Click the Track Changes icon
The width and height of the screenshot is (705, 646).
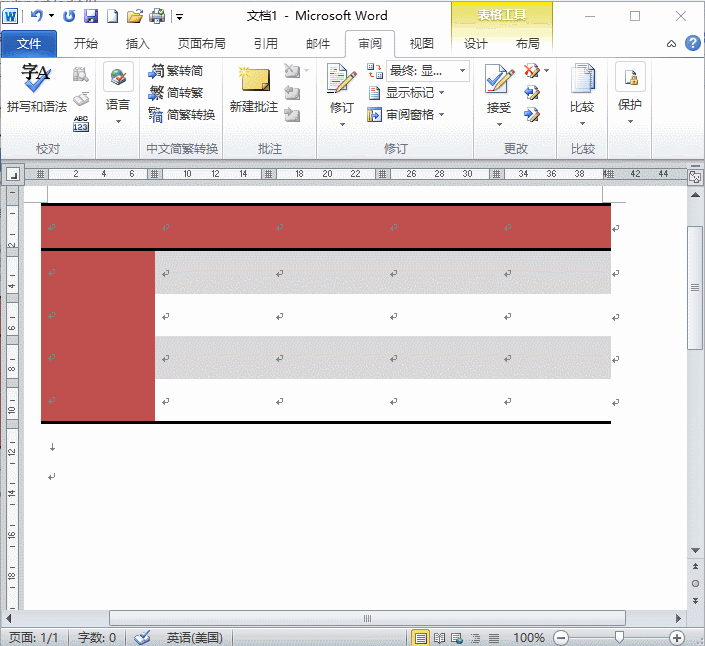[341, 89]
